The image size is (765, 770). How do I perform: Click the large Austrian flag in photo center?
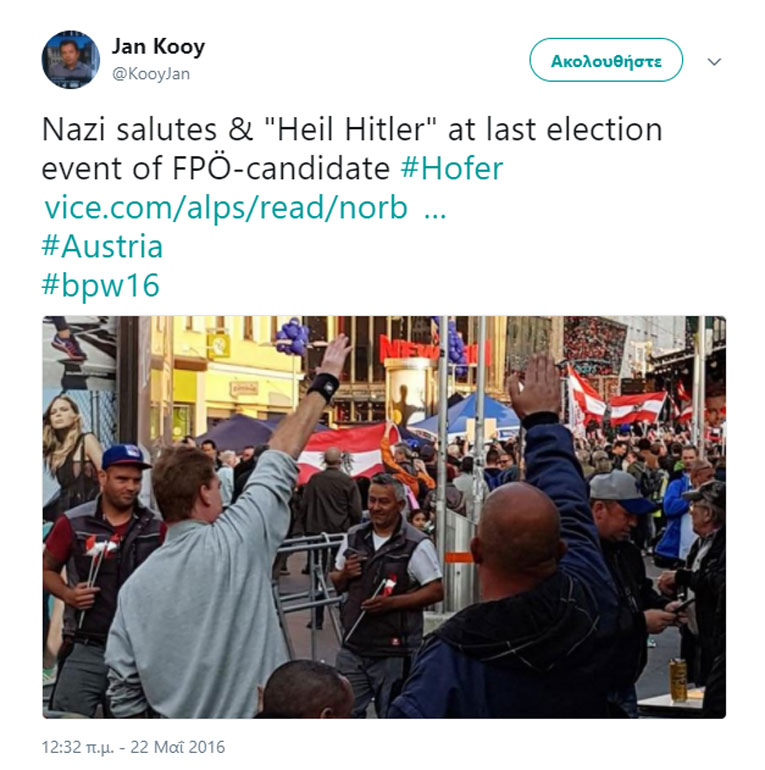(x=344, y=452)
